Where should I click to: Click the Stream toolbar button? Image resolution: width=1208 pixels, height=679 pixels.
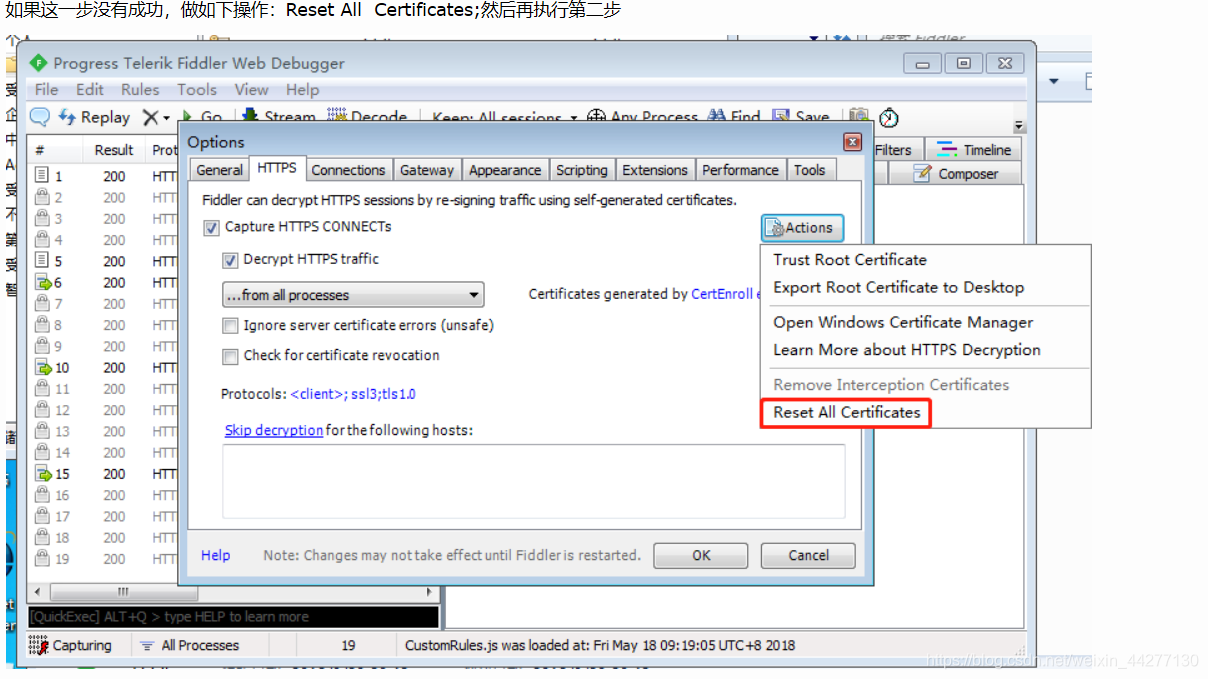click(x=277, y=117)
